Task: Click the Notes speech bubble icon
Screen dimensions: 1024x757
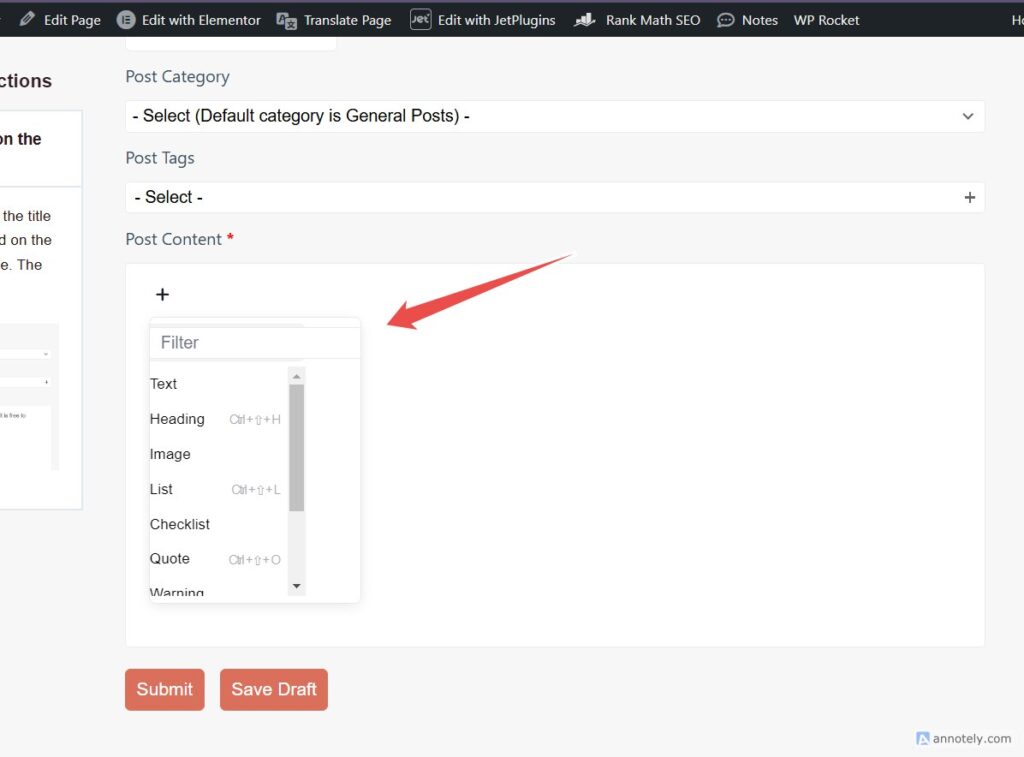Action: [x=726, y=20]
